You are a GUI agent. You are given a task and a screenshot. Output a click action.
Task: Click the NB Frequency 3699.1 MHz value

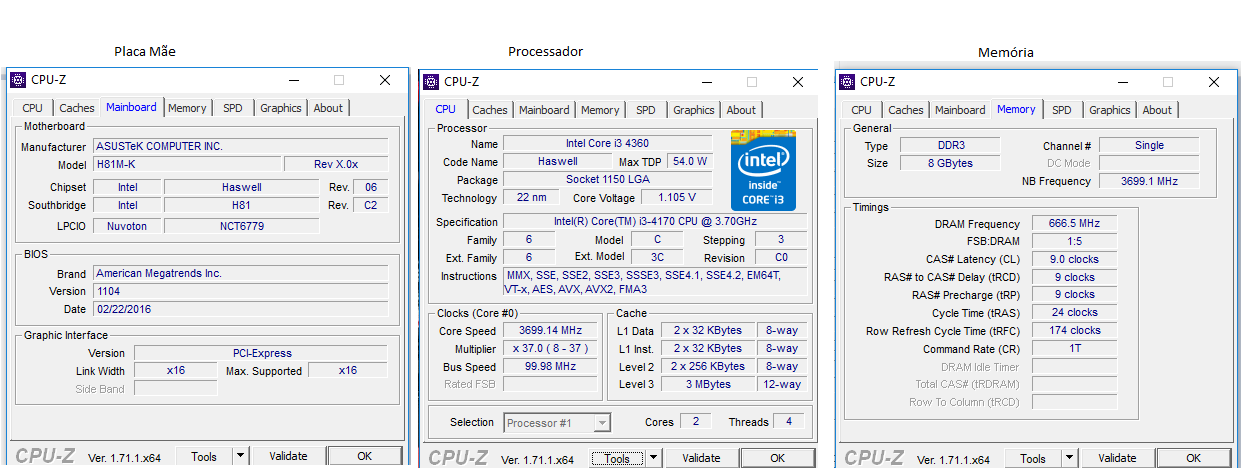tap(1149, 181)
